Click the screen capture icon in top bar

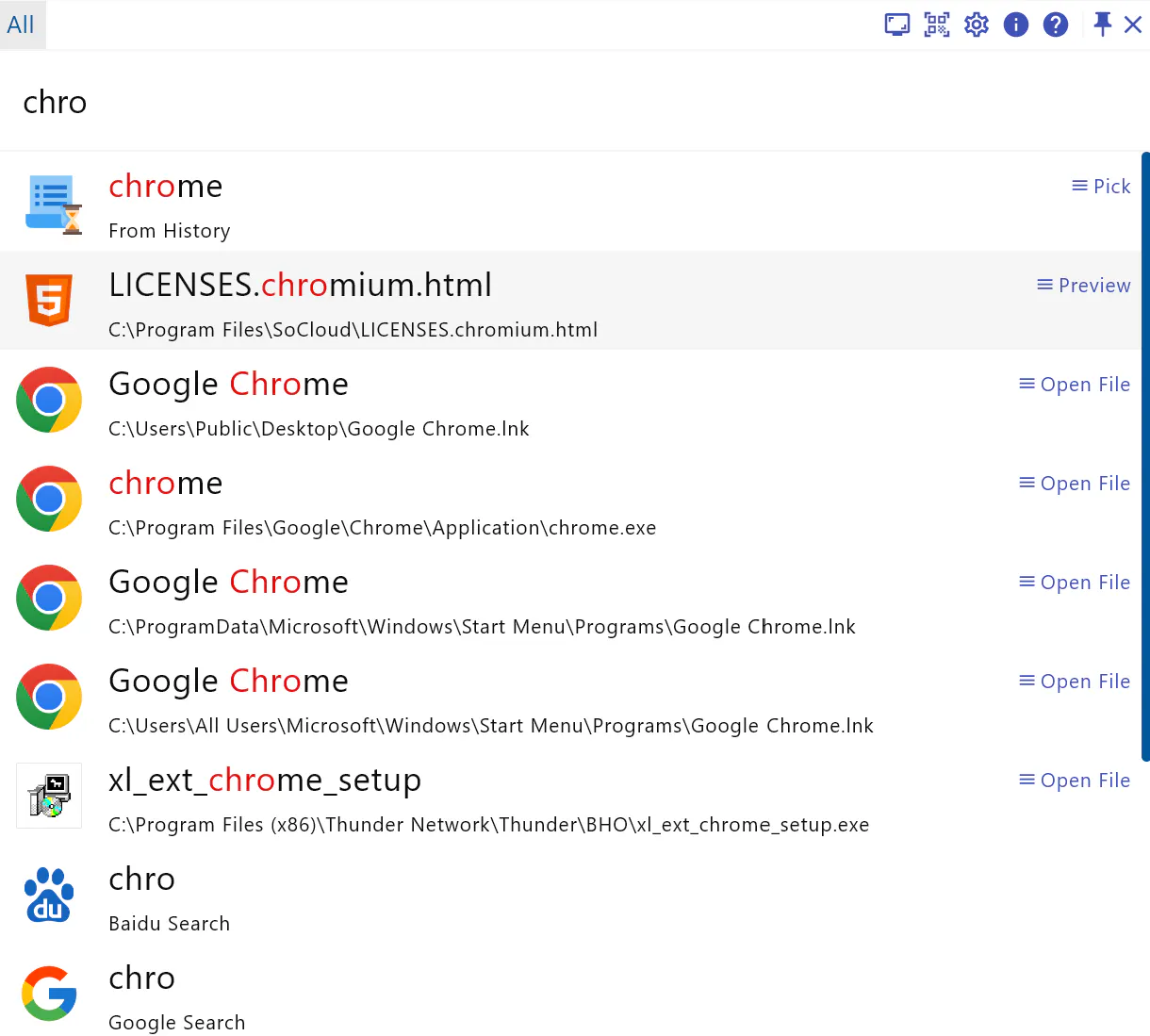point(897,25)
